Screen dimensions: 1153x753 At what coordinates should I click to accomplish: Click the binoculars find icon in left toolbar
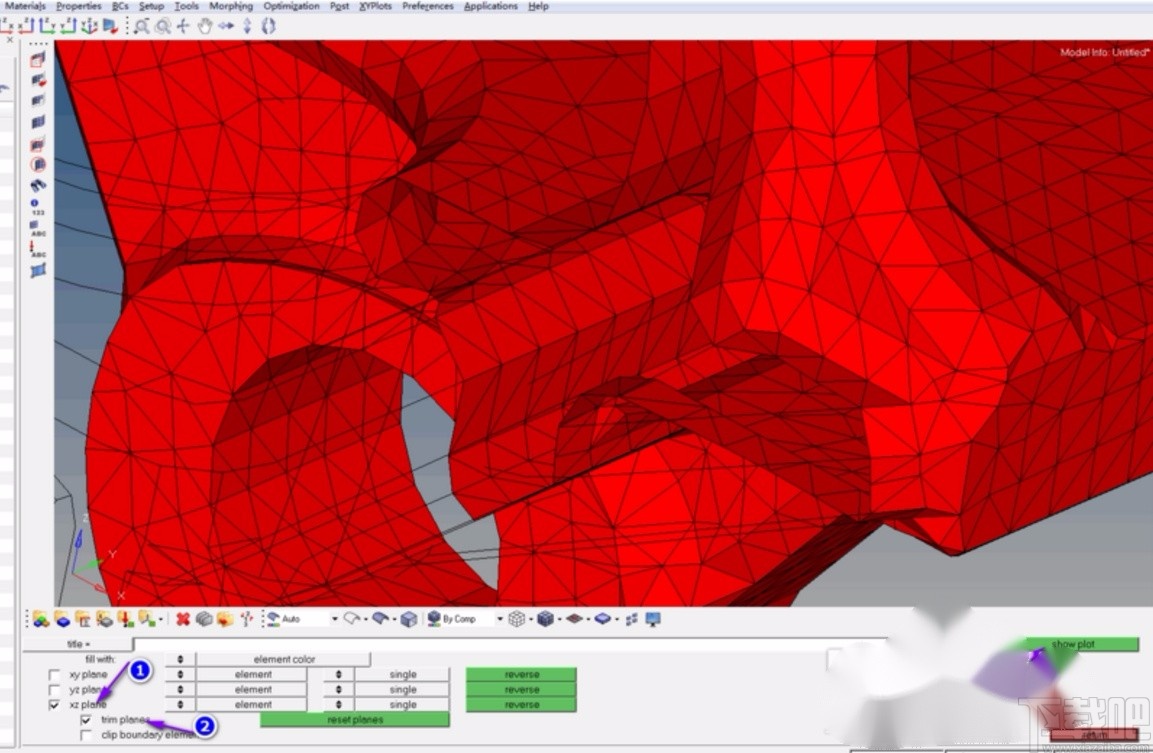38,186
